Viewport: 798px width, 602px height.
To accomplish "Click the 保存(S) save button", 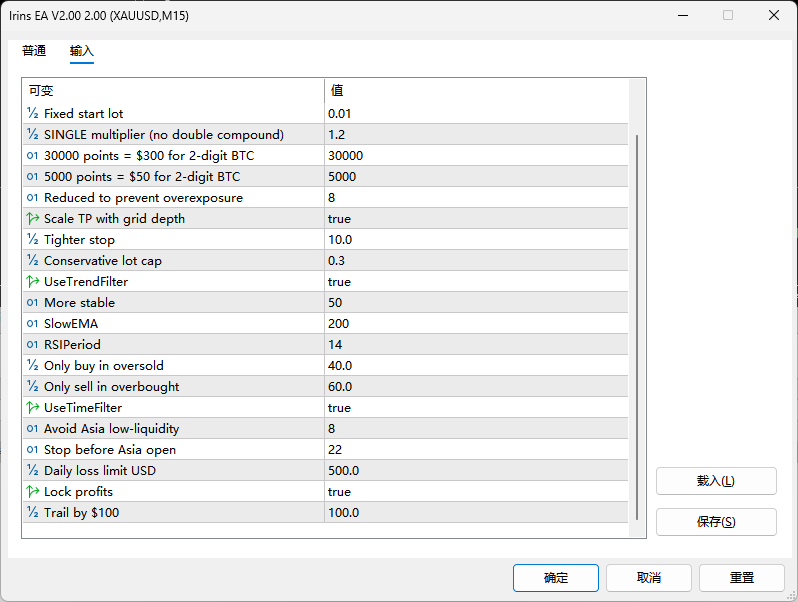I will pyautogui.click(x=716, y=522).
